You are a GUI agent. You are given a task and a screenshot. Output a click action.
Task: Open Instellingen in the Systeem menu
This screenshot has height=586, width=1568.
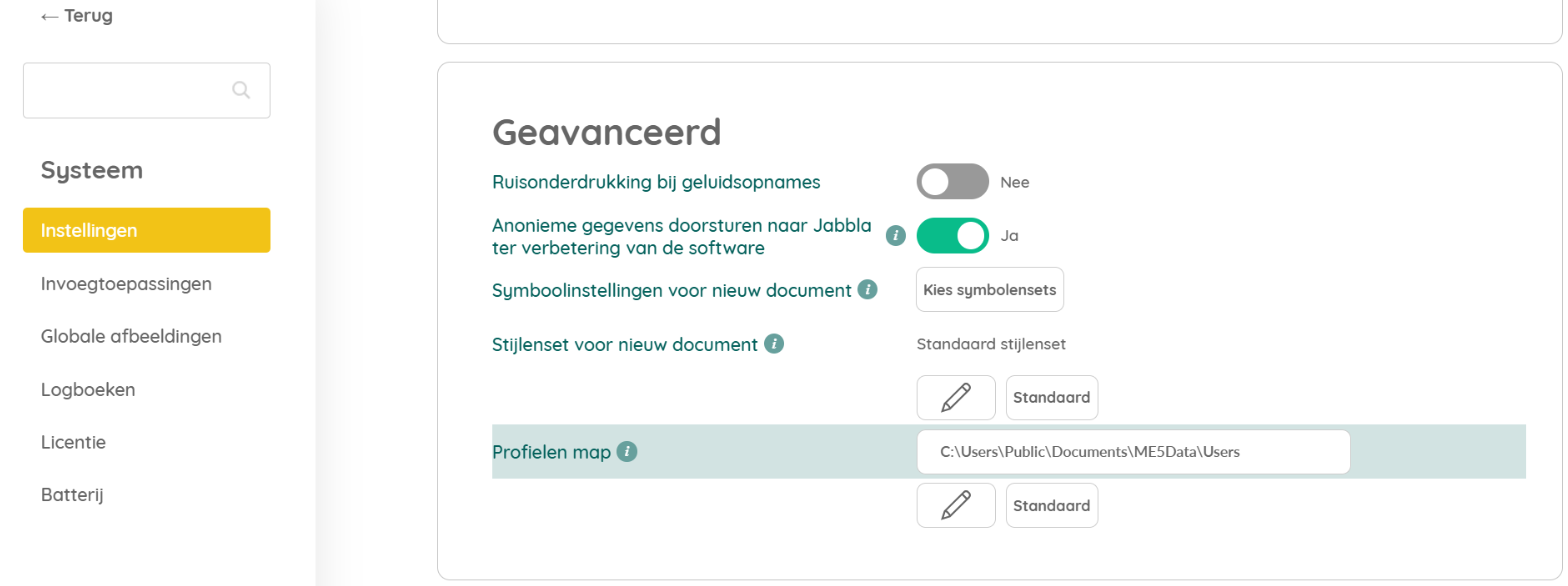[x=146, y=230]
